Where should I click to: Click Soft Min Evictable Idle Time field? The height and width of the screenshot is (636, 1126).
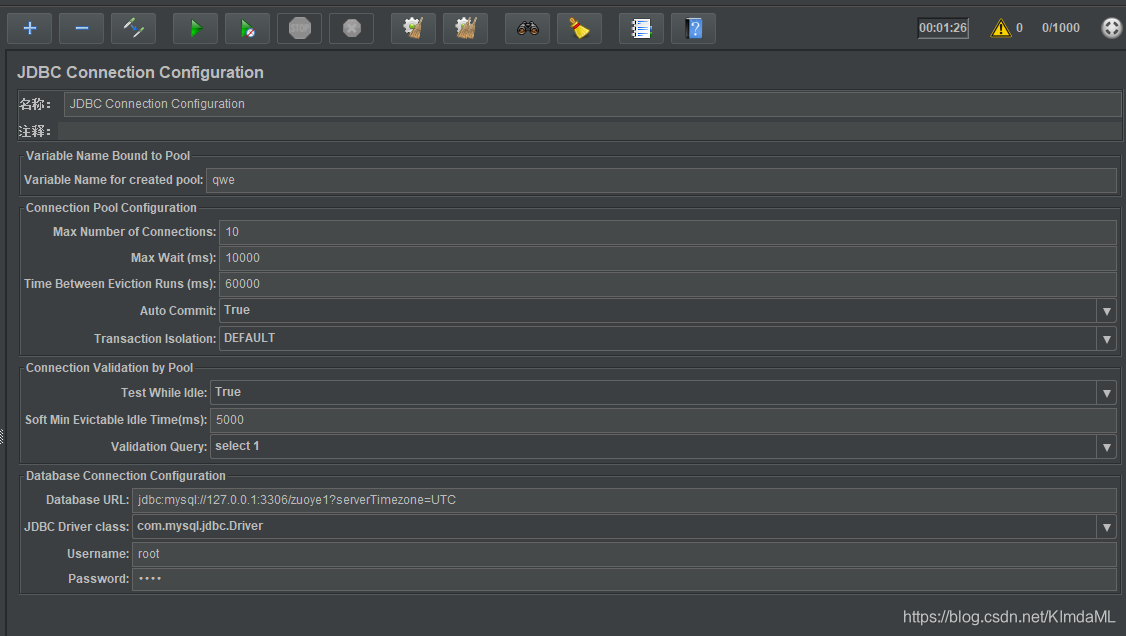(x=663, y=420)
